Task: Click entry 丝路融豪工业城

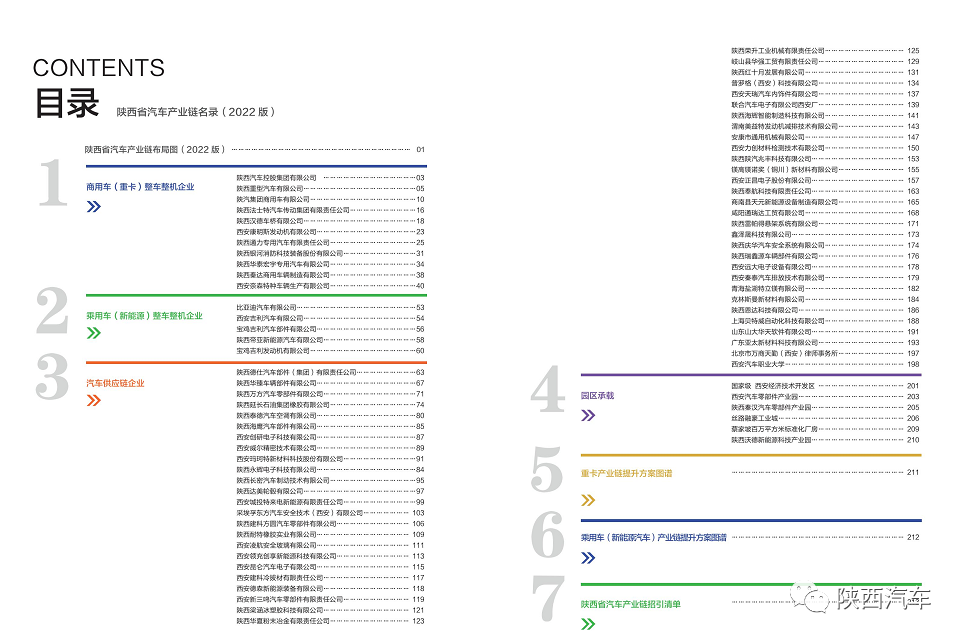Action: 755,418
